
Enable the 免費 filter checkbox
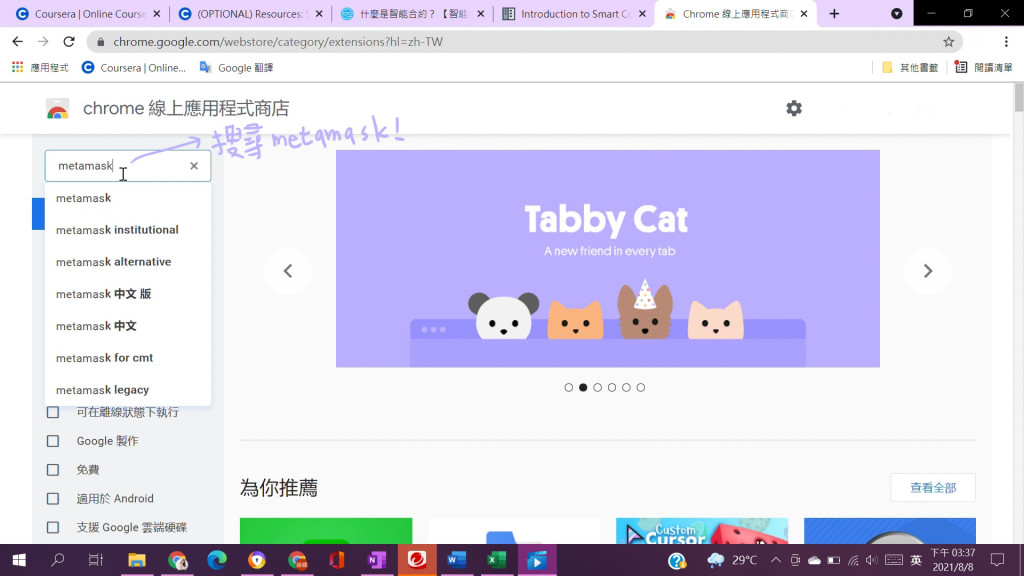click(53, 470)
